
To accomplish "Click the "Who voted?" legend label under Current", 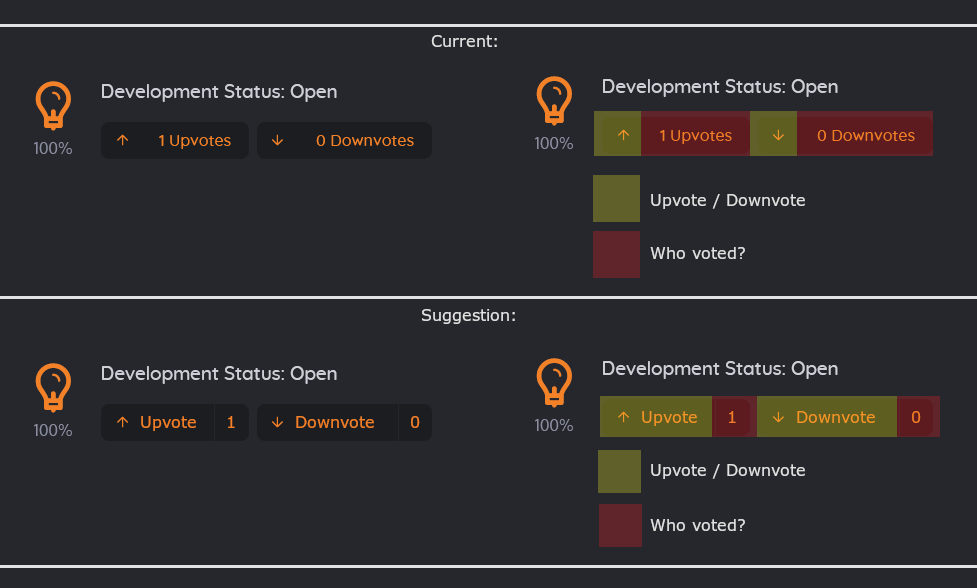I will tap(698, 254).
